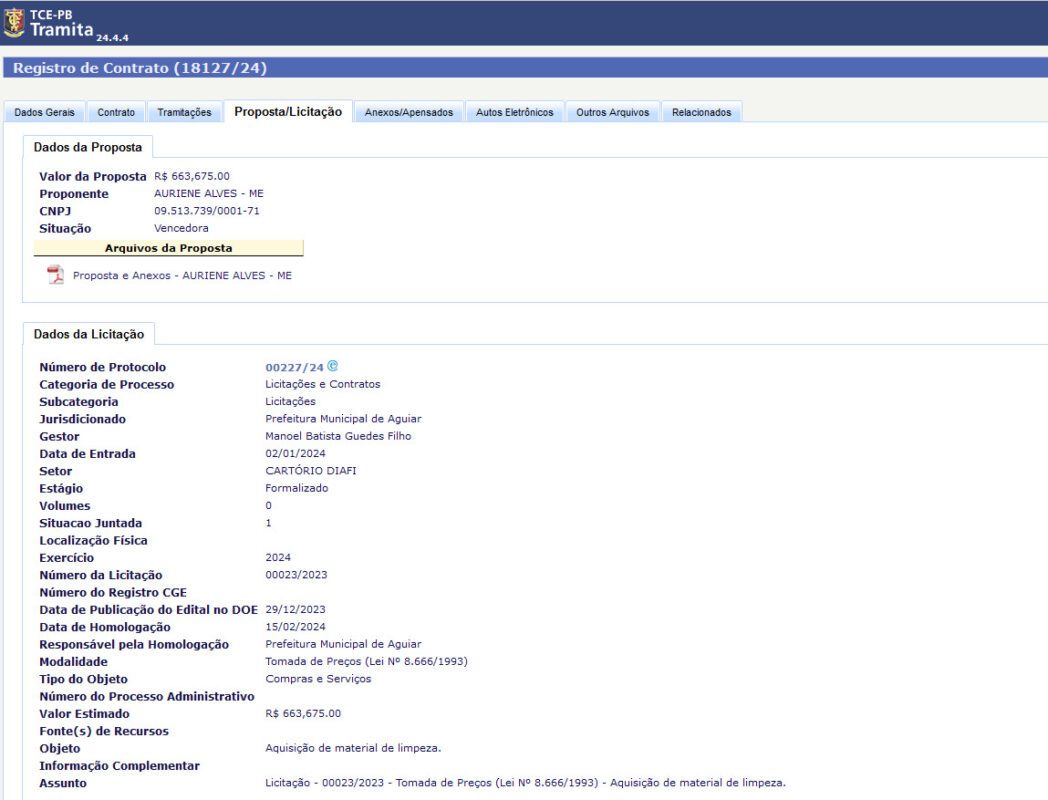Click the Registro de Contrato (18127/24) title
1048x800 pixels.
coord(140,68)
